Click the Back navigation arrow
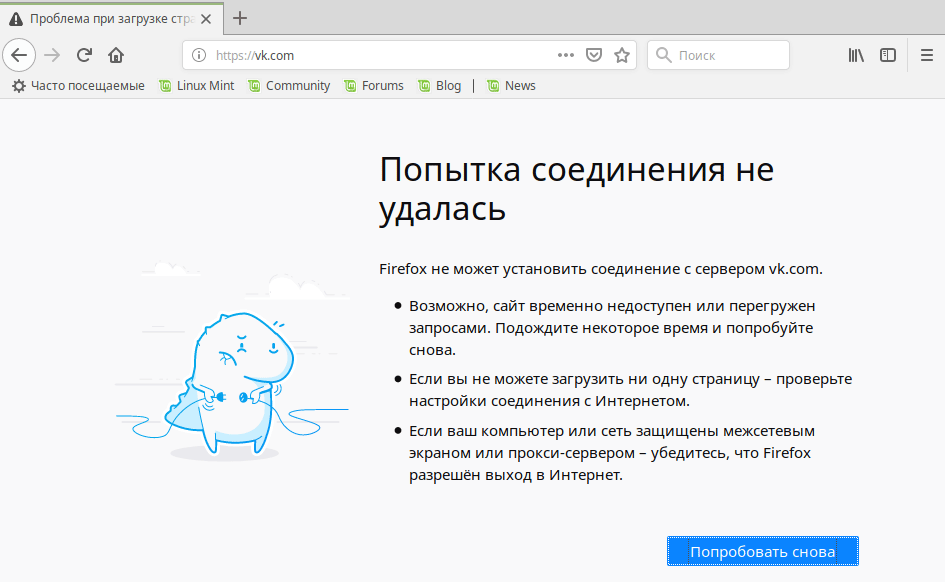This screenshot has width=945, height=582. (x=19, y=55)
